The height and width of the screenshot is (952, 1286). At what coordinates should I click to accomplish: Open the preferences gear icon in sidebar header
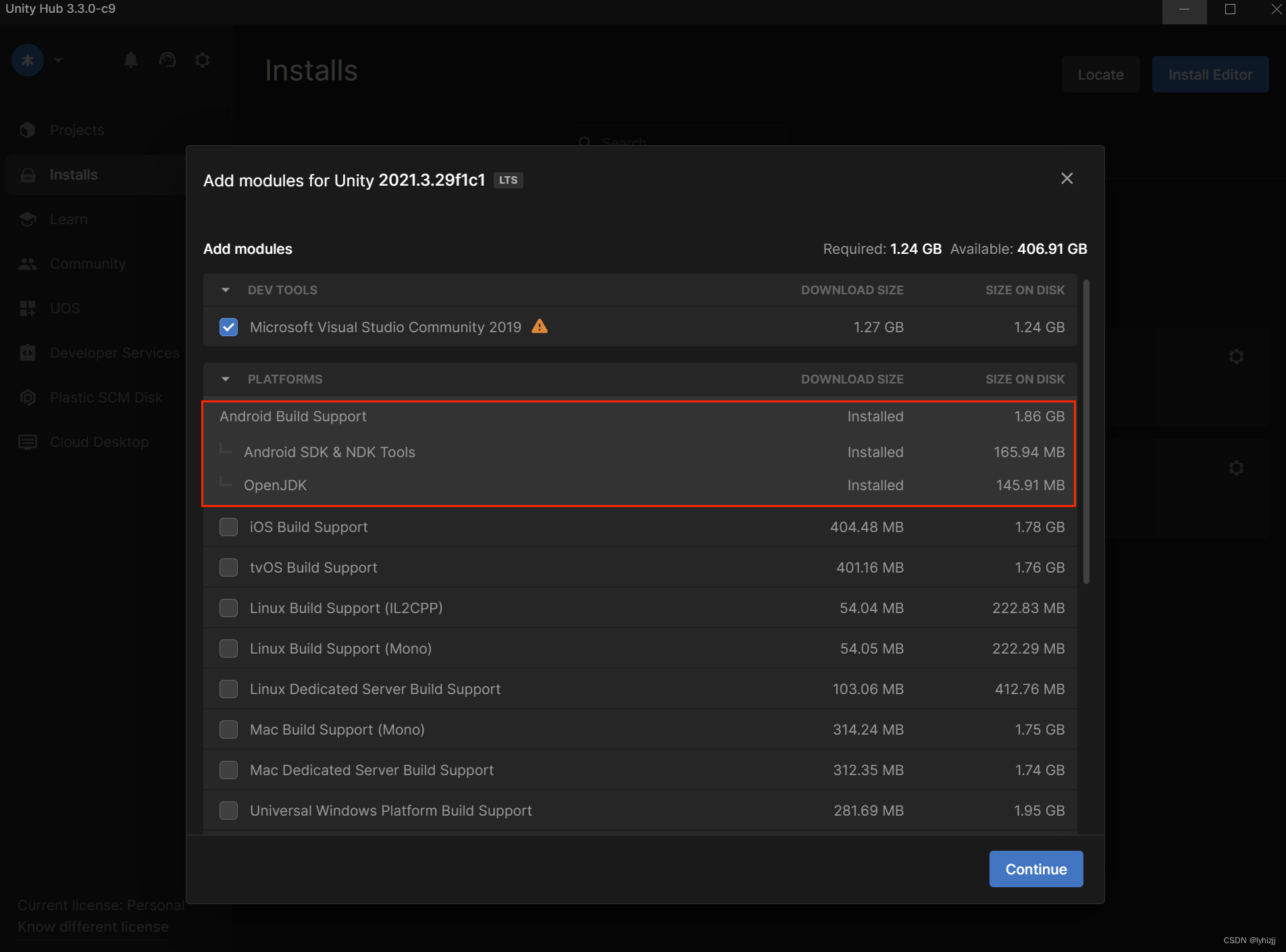click(202, 60)
